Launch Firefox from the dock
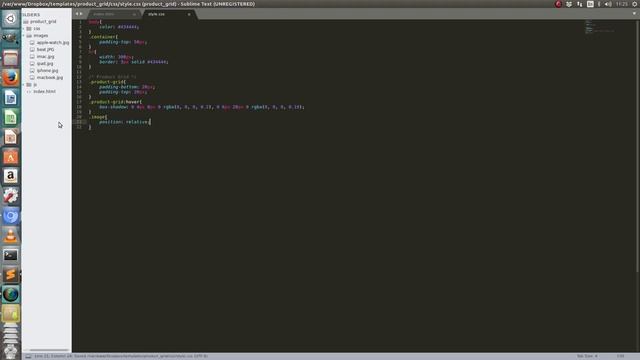The width and height of the screenshot is (640, 360). [x=11, y=78]
